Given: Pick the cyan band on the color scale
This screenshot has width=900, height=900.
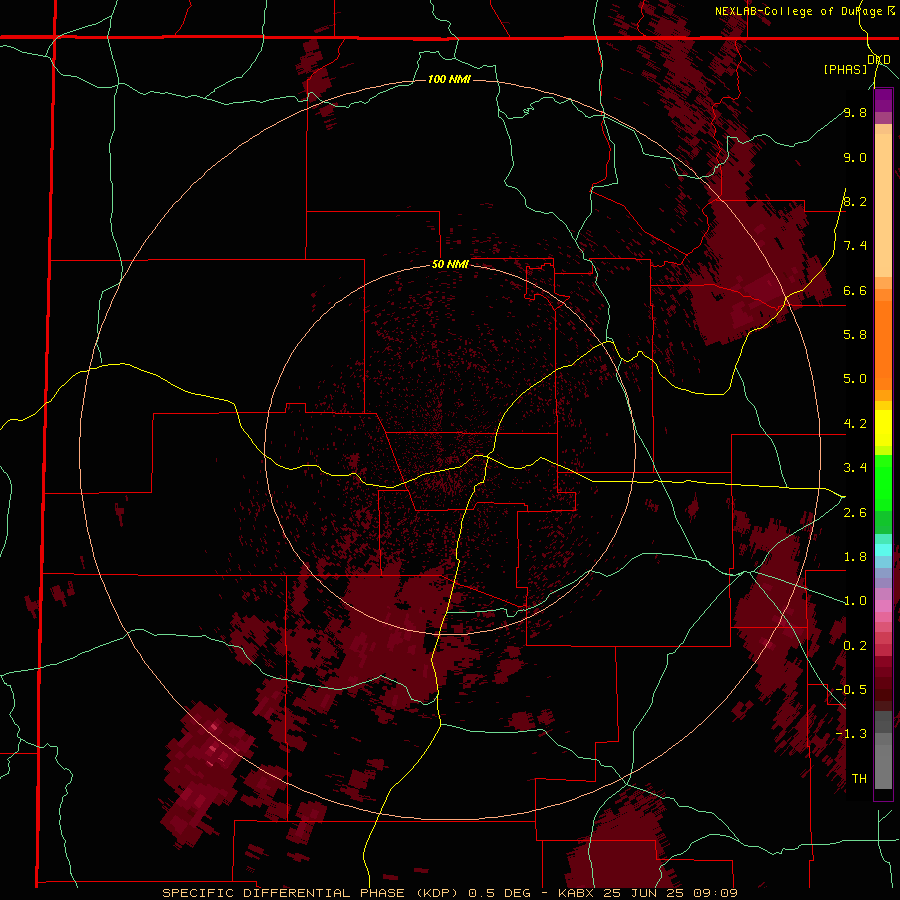Looking at the screenshot, I should click(883, 550).
